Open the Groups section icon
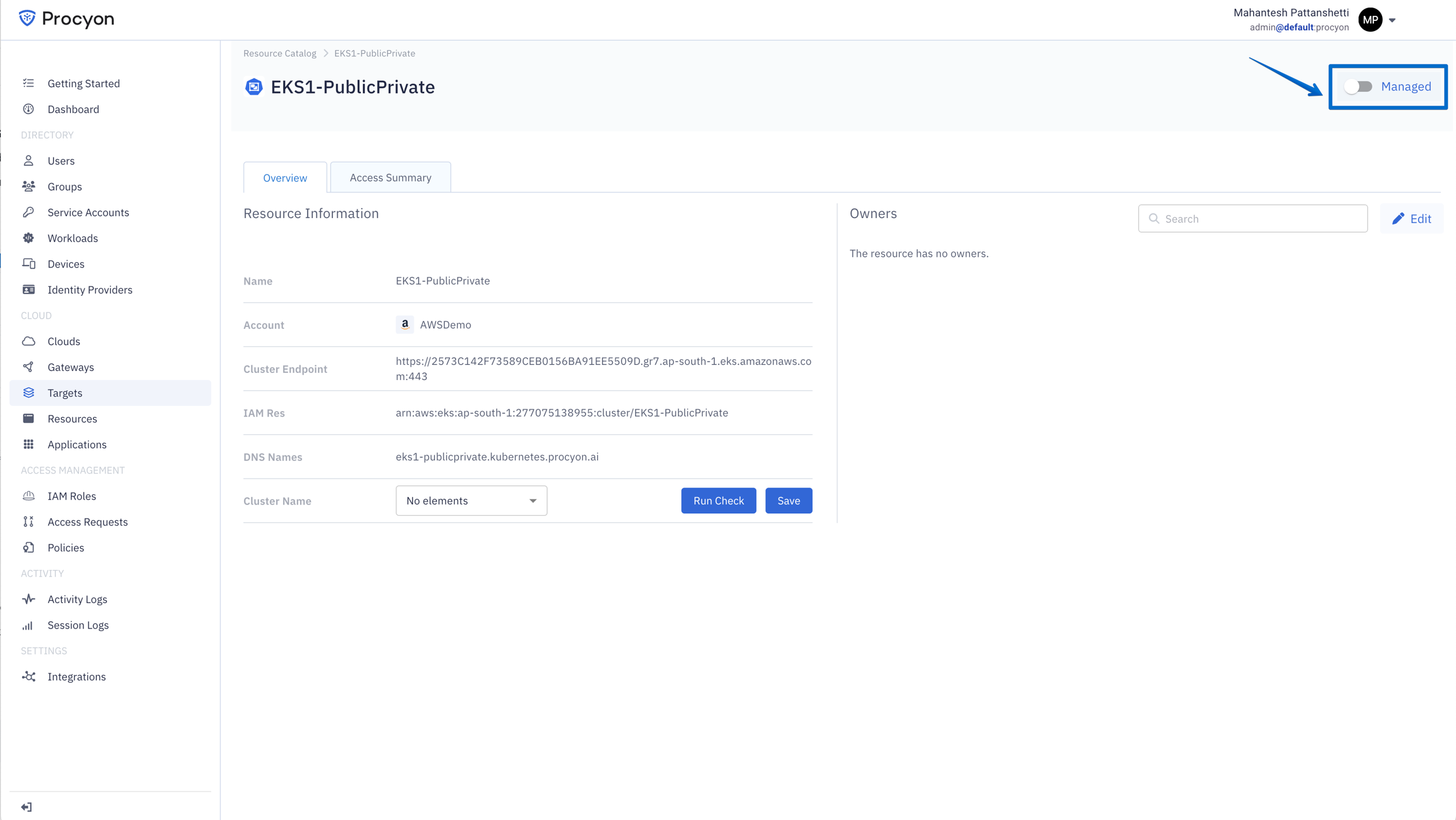The width and height of the screenshot is (1456, 820). pos(28,186)
